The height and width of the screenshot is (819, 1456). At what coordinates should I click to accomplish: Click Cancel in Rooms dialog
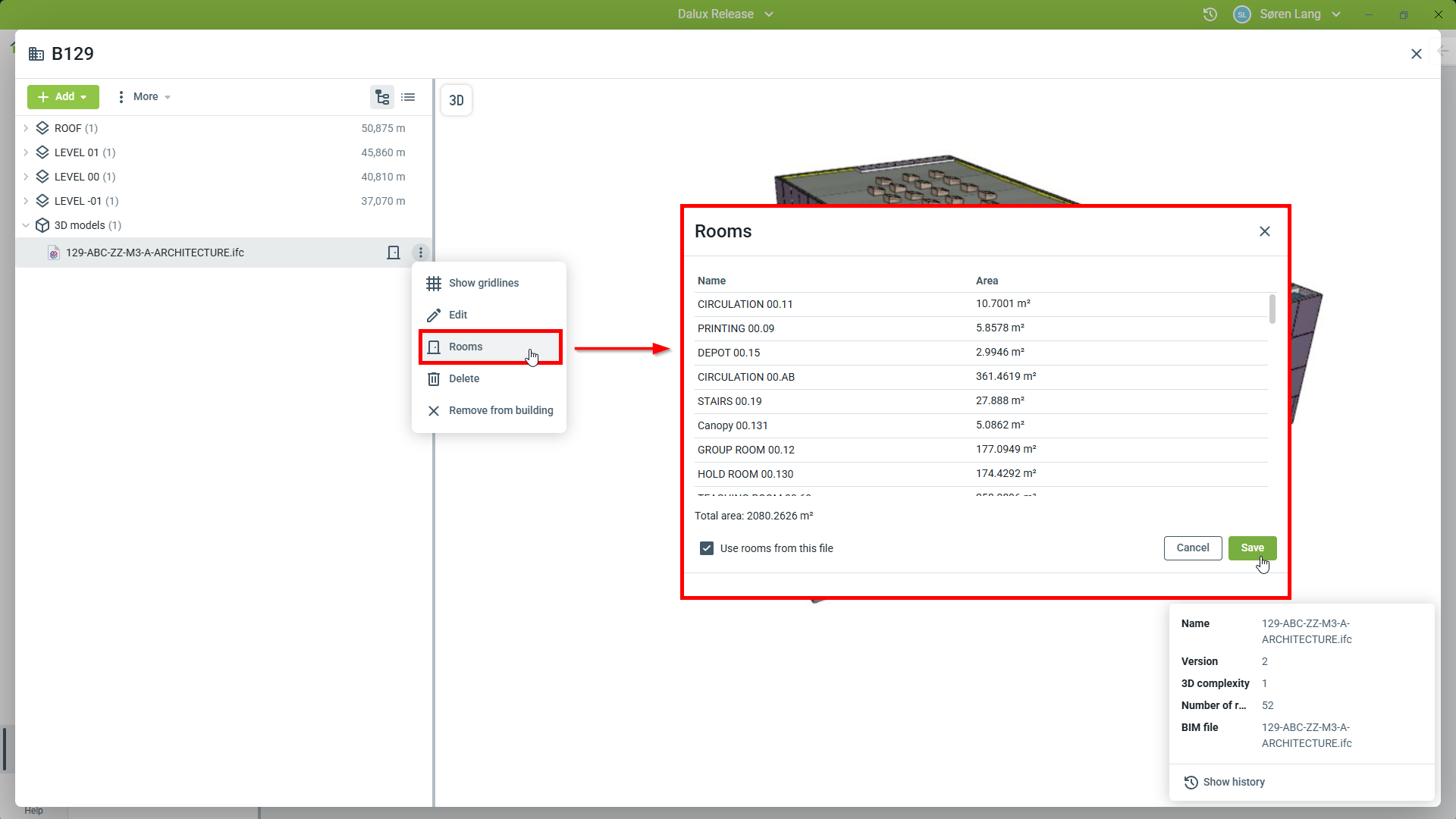tap(1192, 548)
